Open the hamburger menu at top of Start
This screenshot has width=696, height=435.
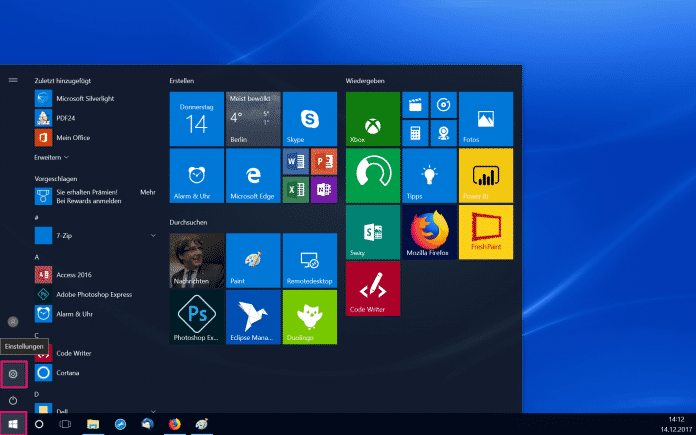(x=13, y=79)
